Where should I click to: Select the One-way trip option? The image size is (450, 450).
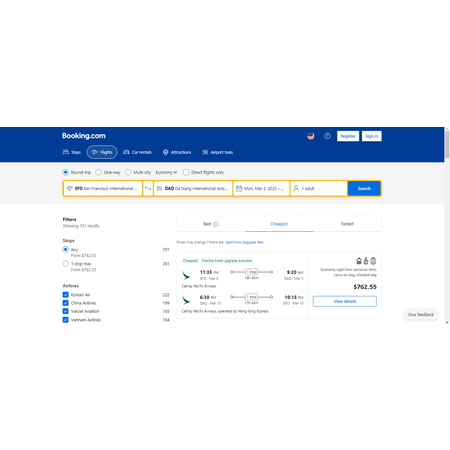coord(108,172)
